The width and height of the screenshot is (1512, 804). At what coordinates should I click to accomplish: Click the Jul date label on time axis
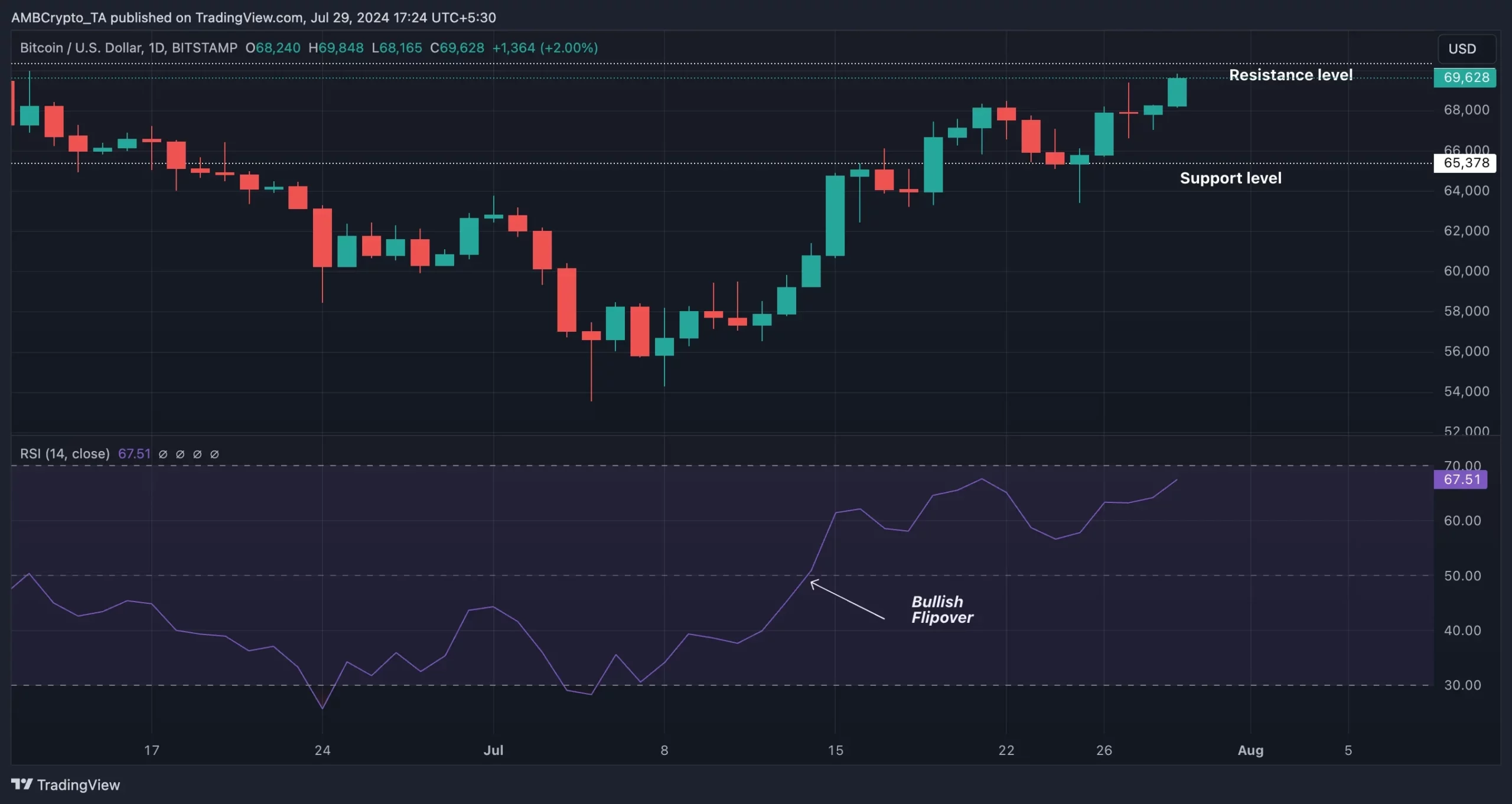pyautogui.click(x=493, y=750)
